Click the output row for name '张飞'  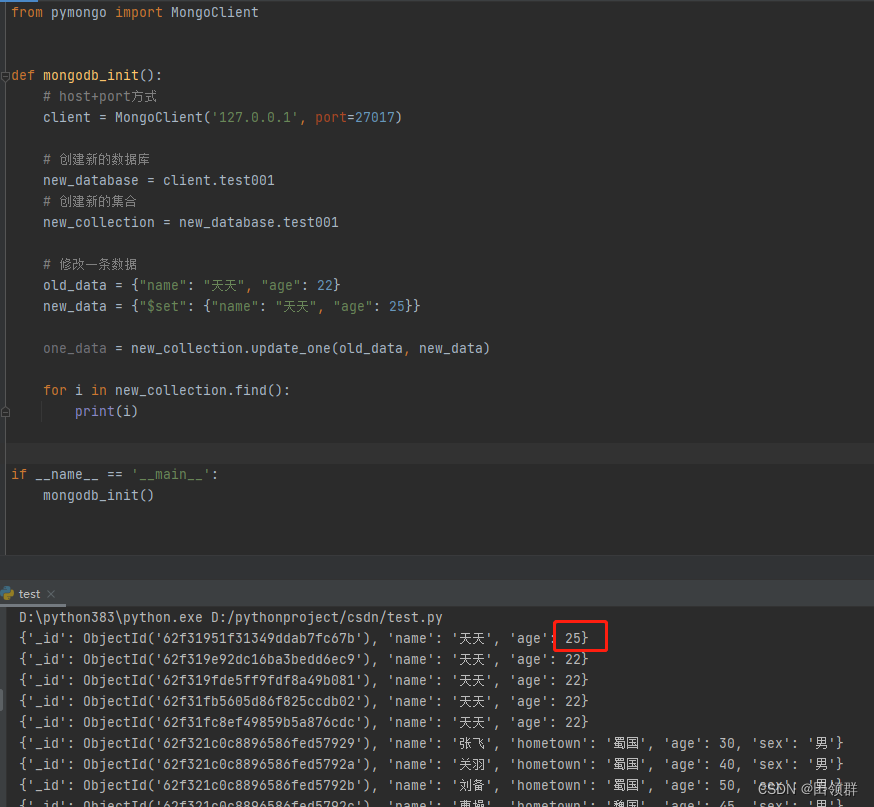(431, 743)
